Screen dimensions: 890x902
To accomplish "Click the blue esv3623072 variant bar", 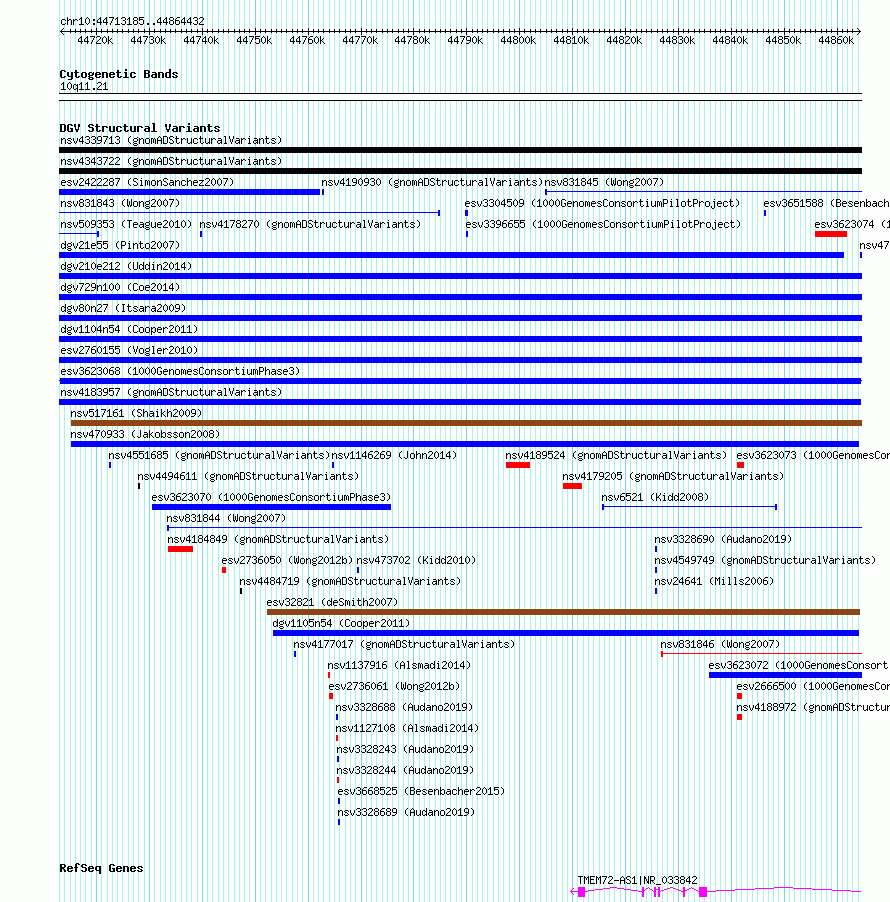I will [x=785, y=675].
